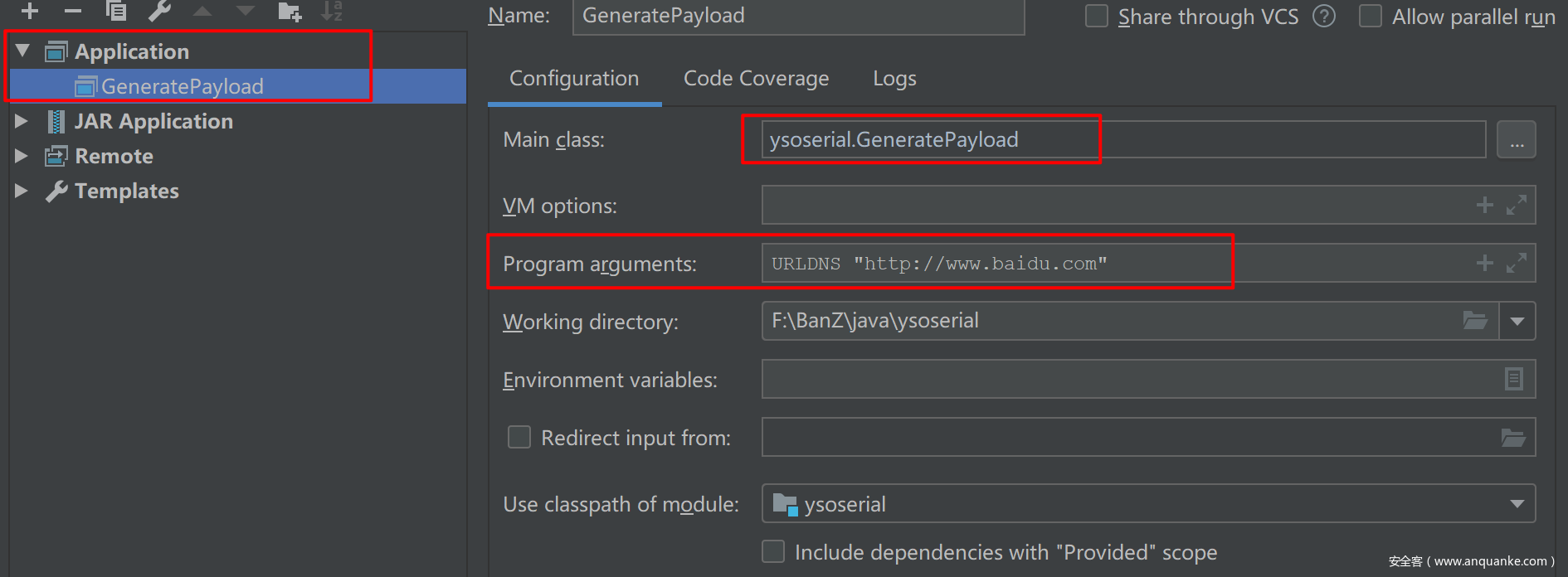Browse for the Working directory folder
The height and width of the screenshot is (577, 1568).
pos(1475,321)
